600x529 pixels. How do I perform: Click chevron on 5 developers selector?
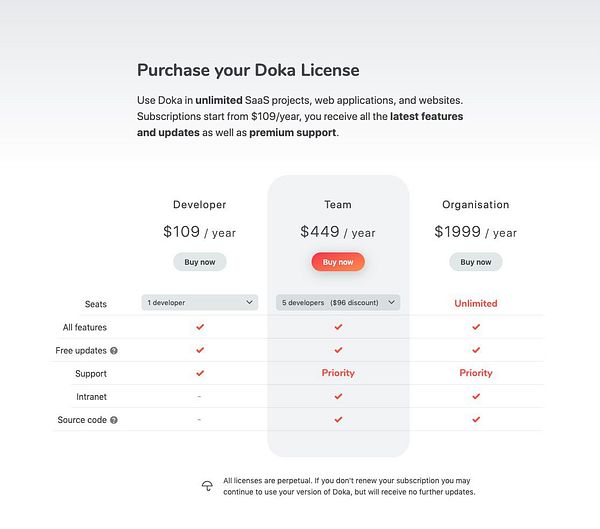(x=391, y=302)
